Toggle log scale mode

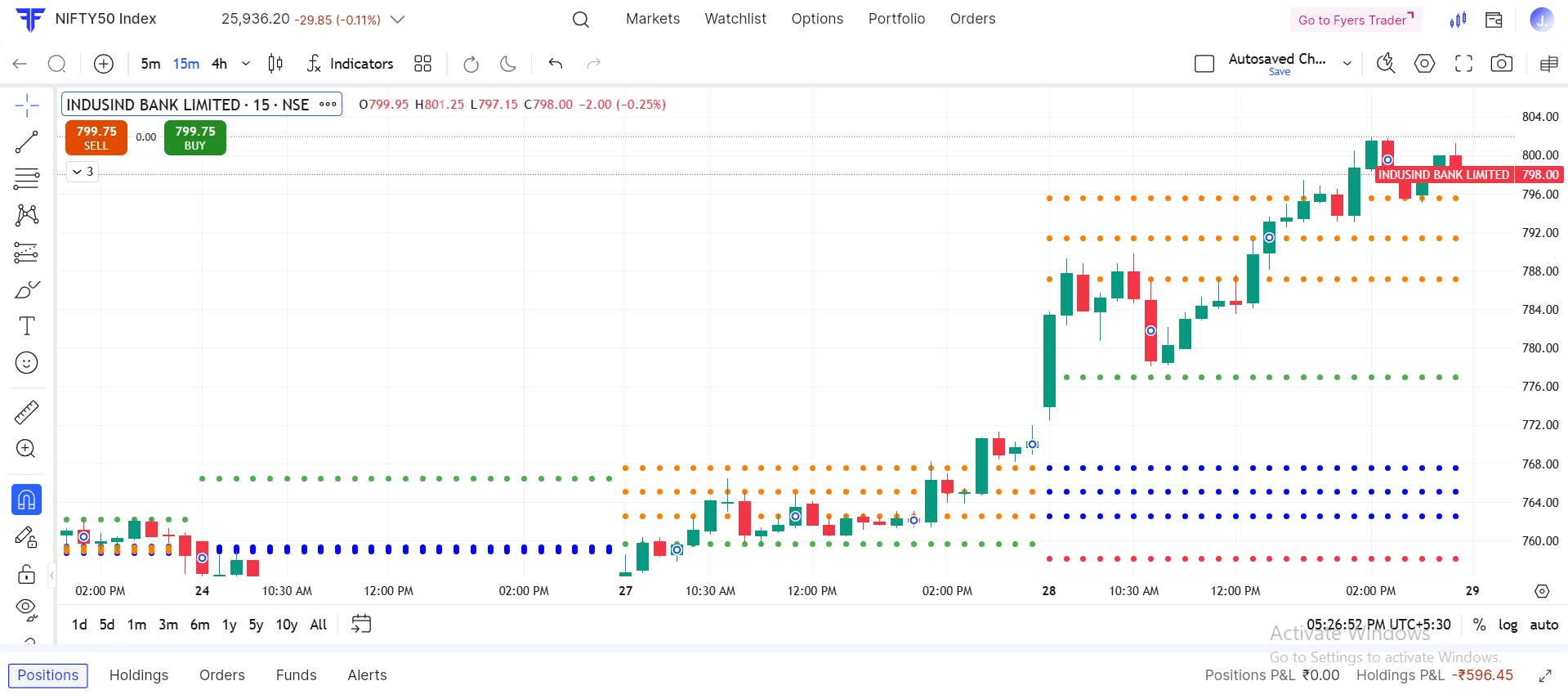(x=1508, y=625)
